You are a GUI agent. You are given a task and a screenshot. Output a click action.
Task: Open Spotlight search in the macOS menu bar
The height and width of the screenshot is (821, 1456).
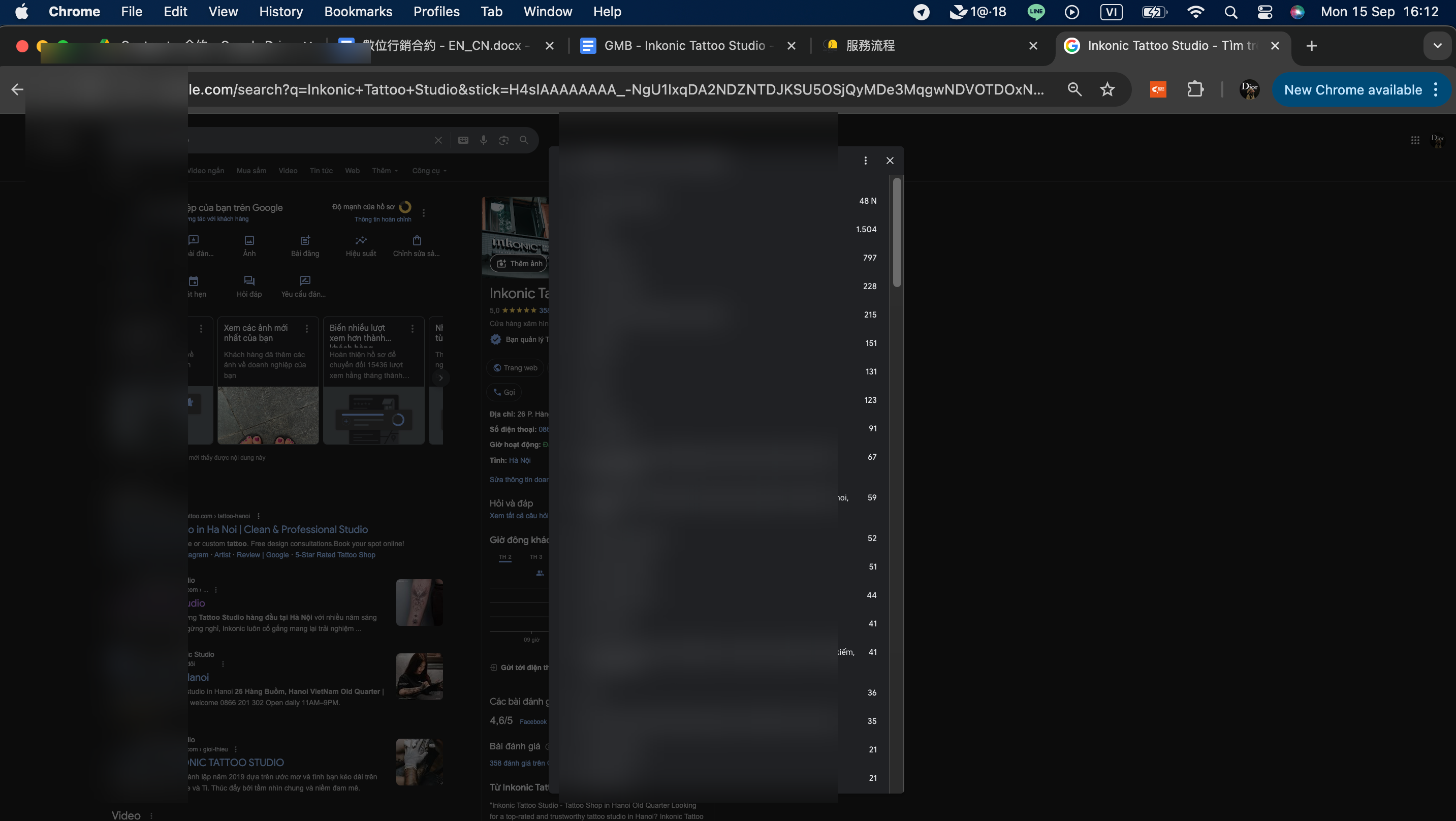pos(1230,12)
